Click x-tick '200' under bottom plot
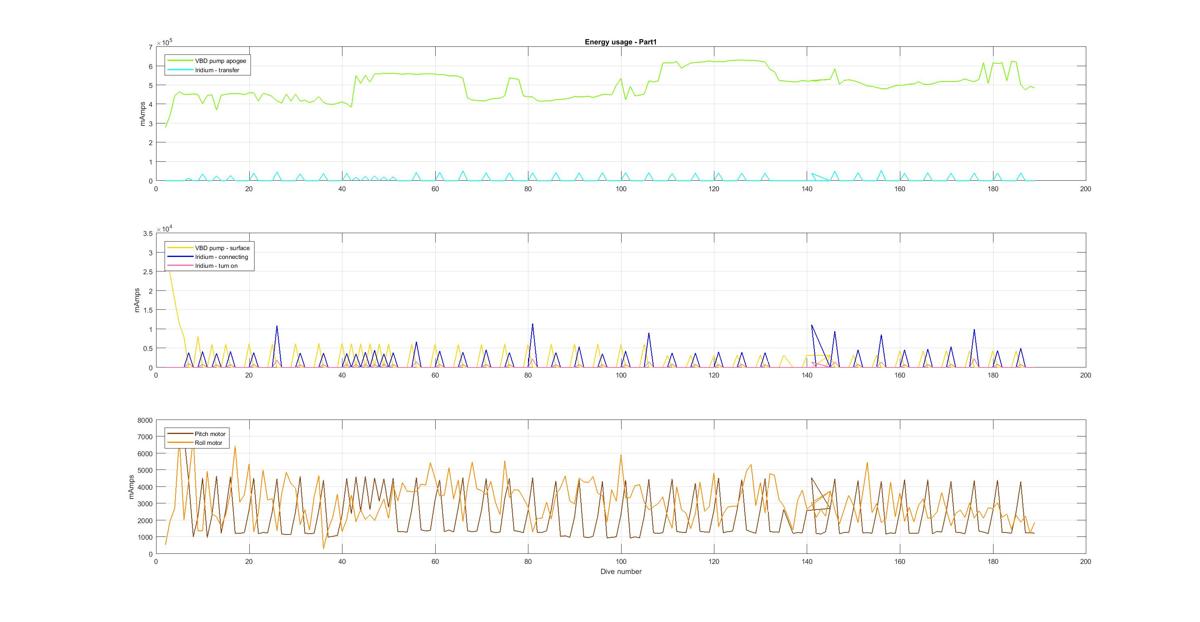 [x=1086, y=561]
